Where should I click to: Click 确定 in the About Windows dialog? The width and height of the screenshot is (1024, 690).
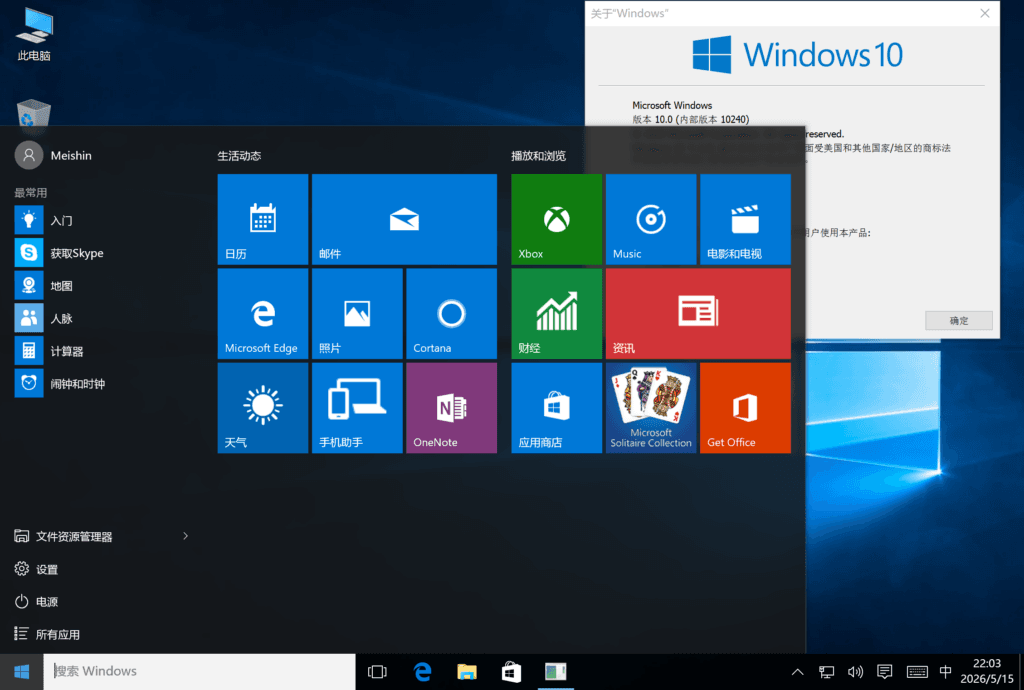[959, 321]
